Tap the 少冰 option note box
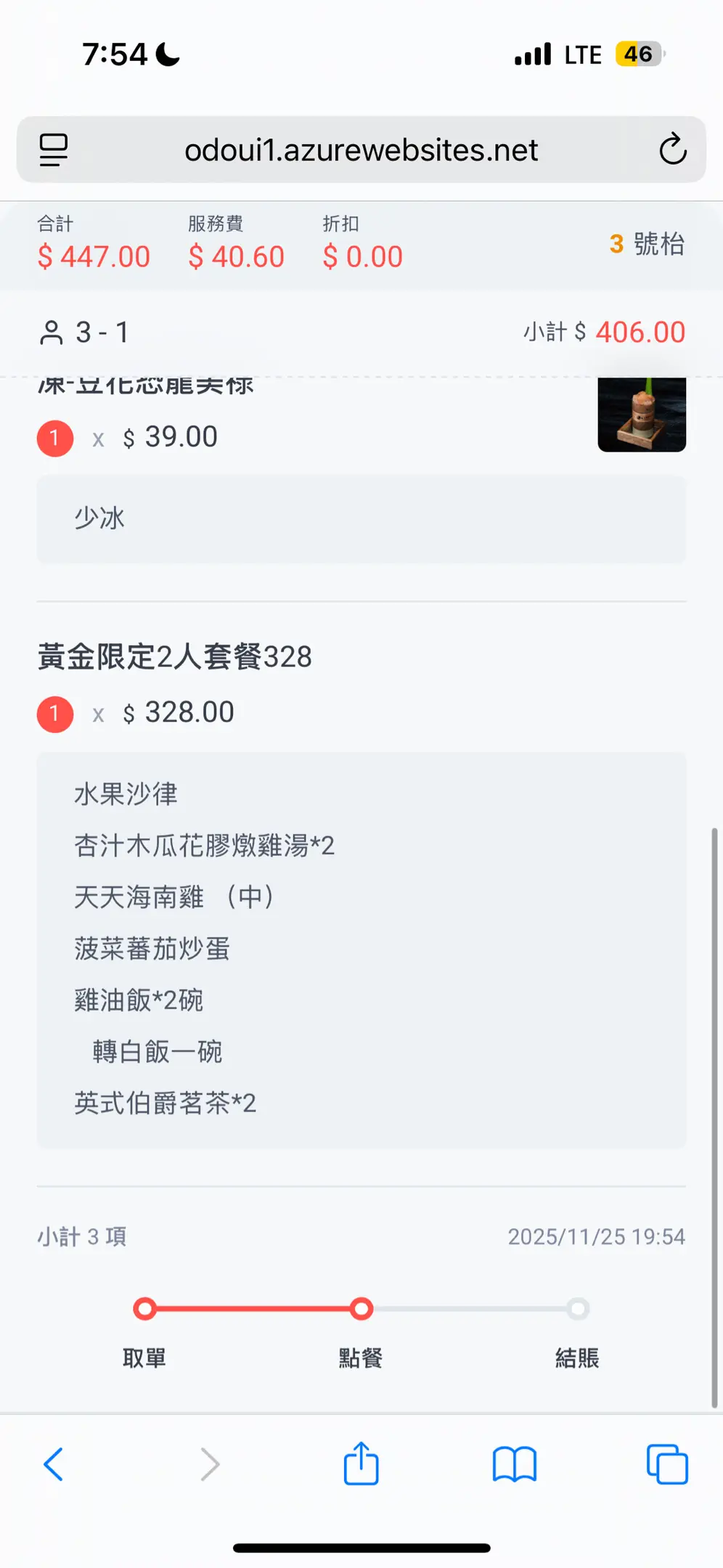 (x=361, y=519)
